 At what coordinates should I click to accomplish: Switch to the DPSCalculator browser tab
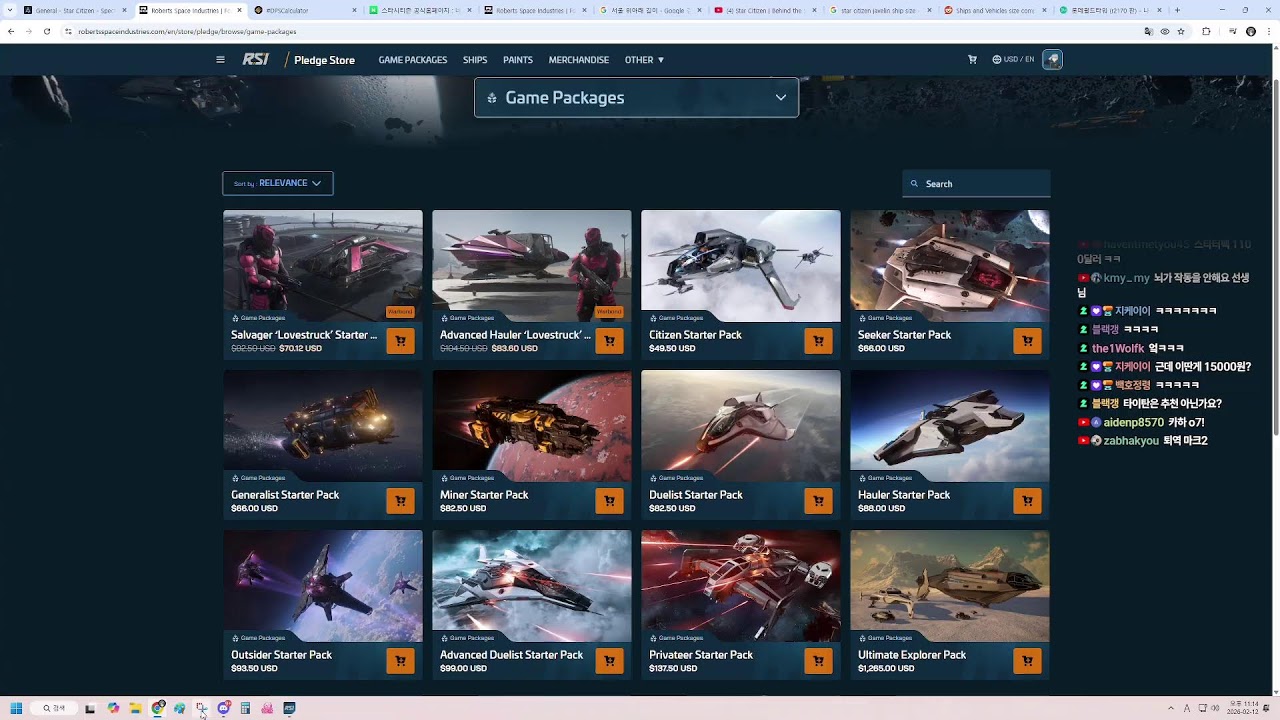(x=305, y=10)
